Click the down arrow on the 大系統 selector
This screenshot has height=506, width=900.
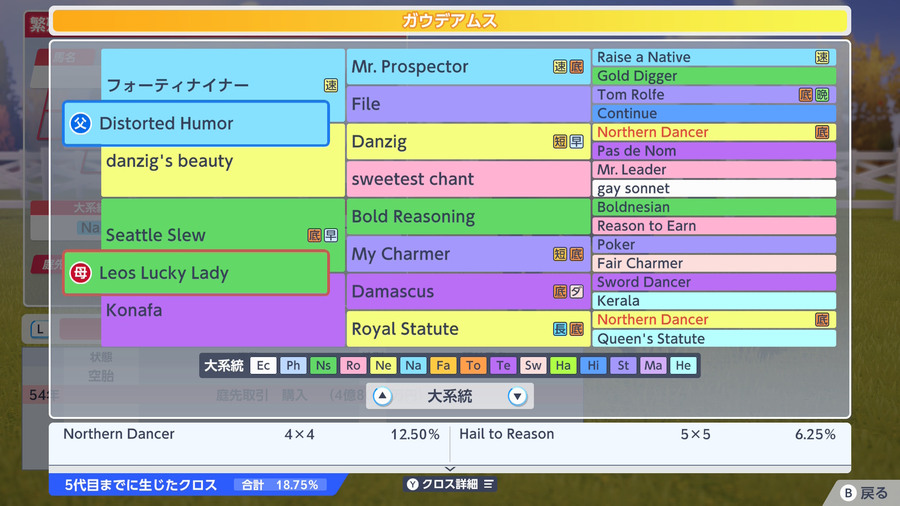point(517,396)
